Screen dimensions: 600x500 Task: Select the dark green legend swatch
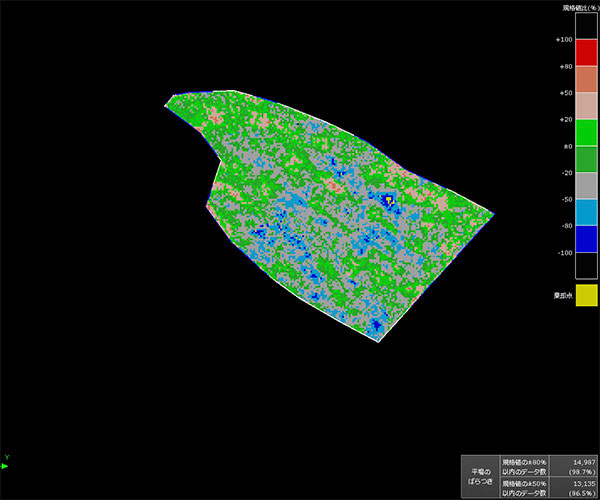coord(586,159)
